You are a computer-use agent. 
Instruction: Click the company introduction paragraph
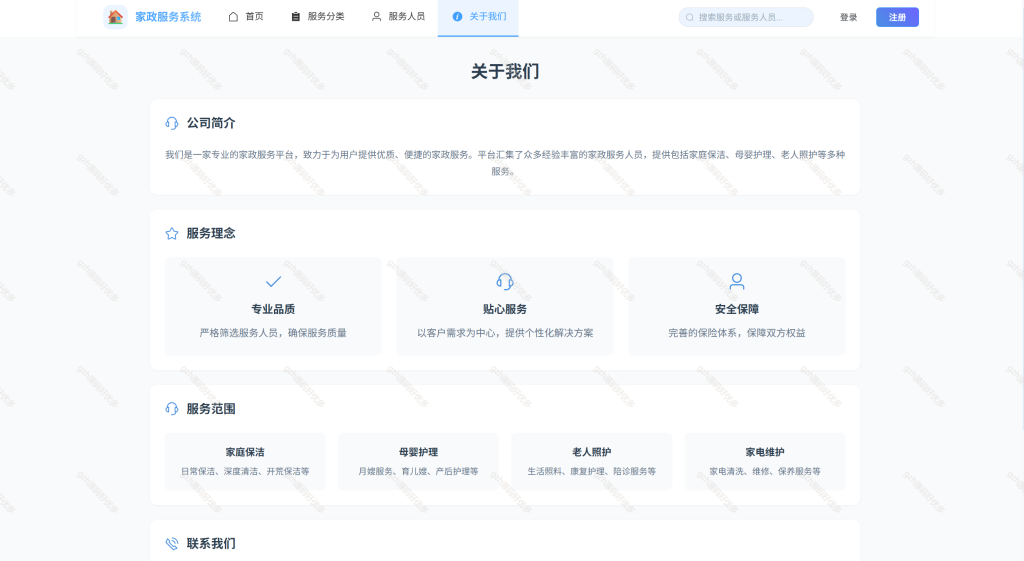505,163
